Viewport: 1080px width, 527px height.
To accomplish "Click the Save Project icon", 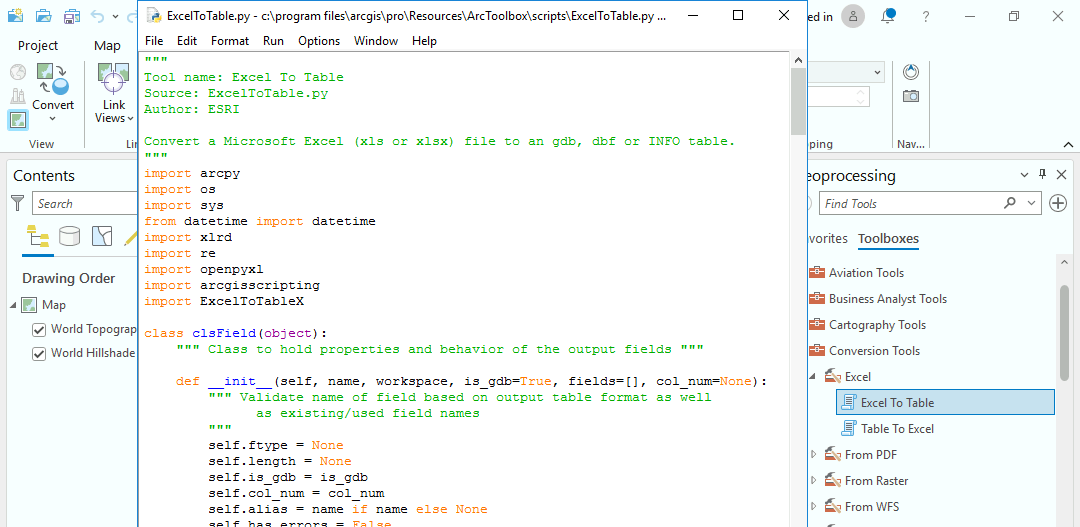I will click(72, 15).
